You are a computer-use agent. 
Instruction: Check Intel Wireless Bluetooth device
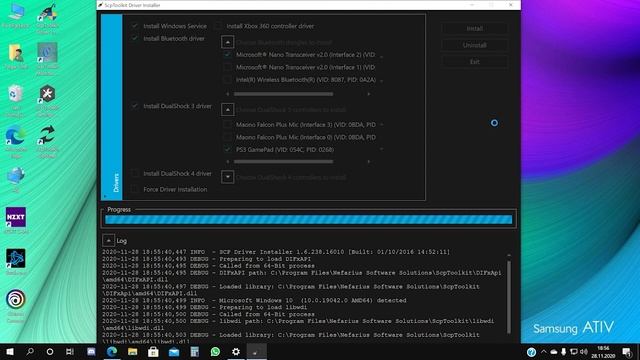[227, 80]
